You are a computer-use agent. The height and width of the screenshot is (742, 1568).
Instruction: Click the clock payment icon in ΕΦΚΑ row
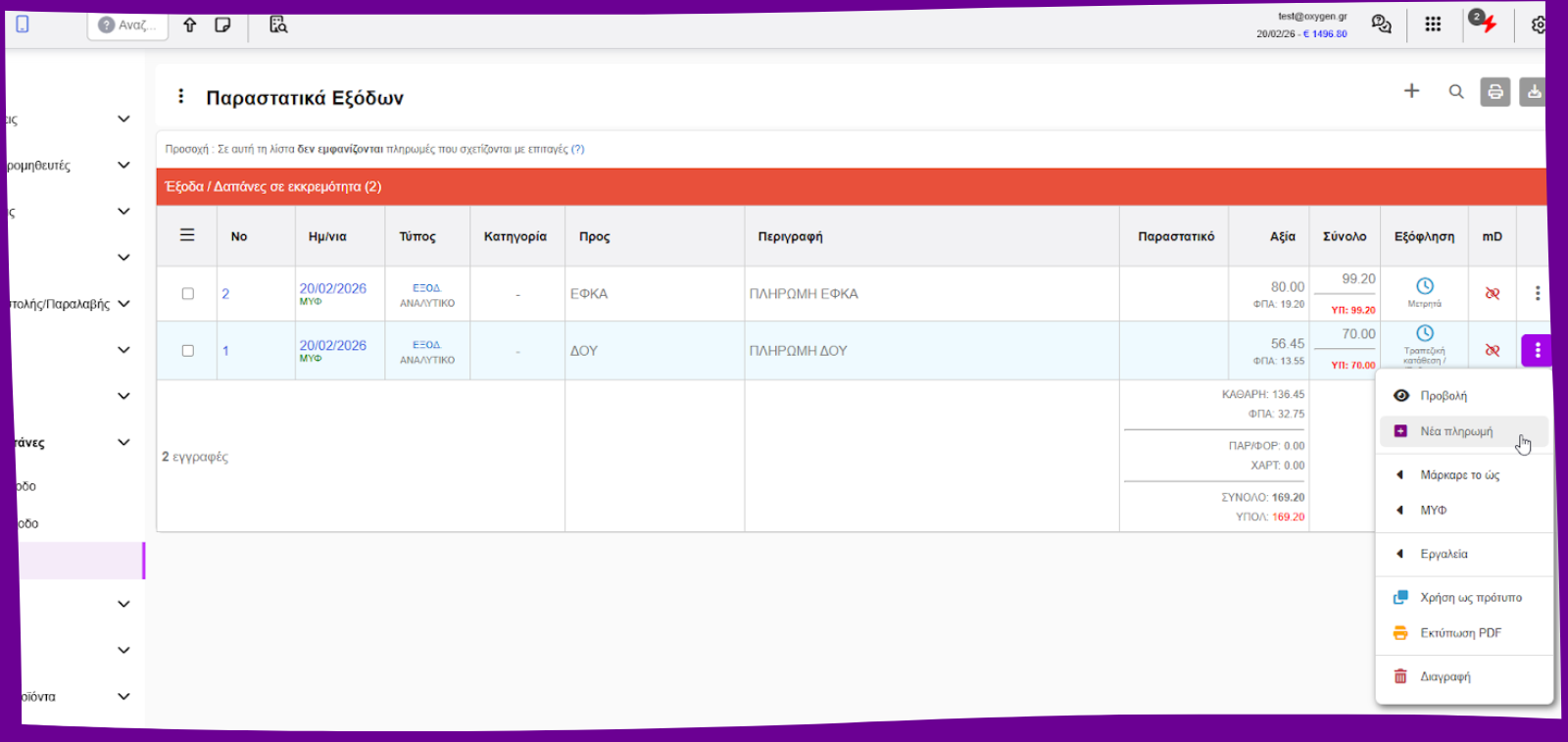(x=1425, y=285)
